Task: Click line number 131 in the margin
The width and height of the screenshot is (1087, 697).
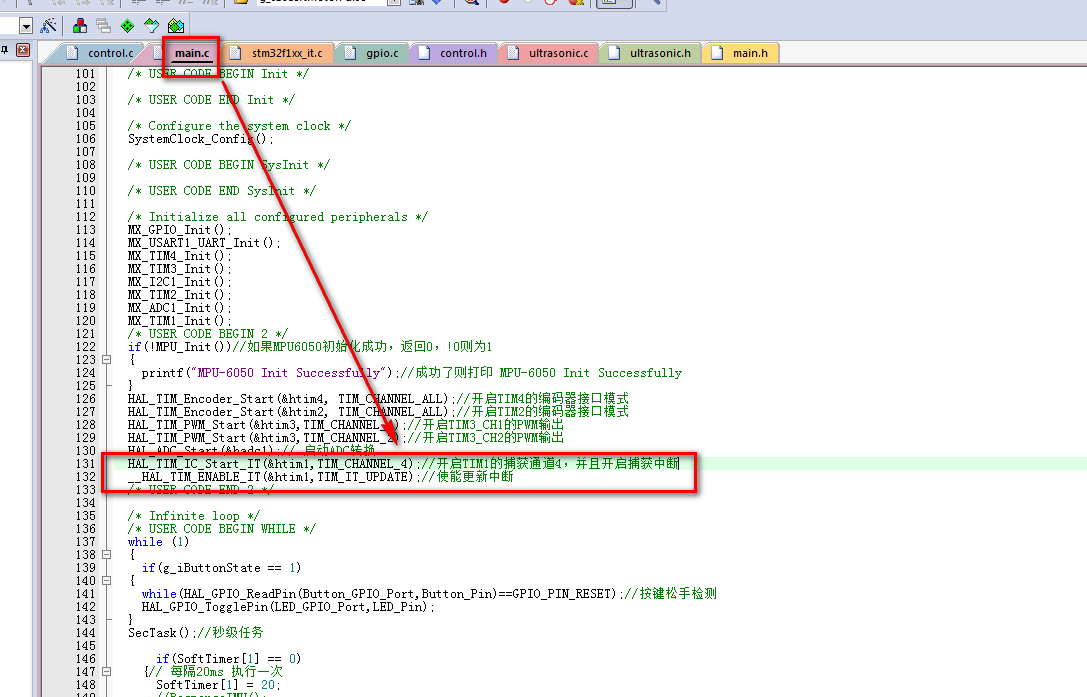Action: coord(86,464)
